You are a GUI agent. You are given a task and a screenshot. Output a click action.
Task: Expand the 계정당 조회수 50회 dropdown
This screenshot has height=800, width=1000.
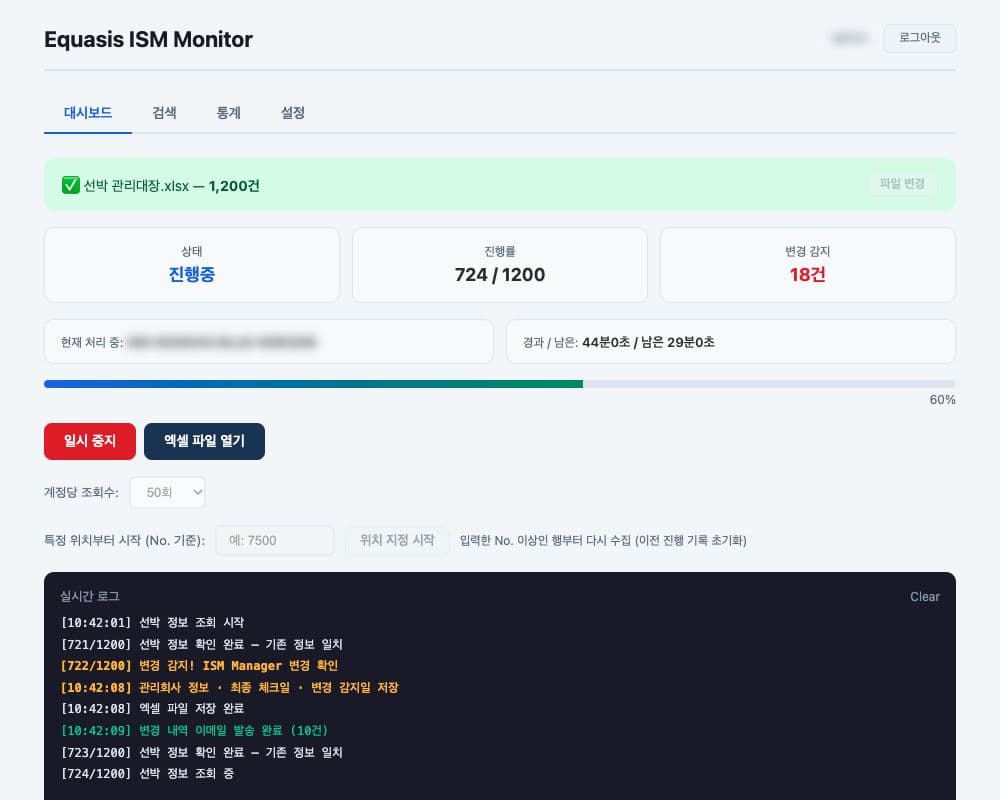coord(168,493)
